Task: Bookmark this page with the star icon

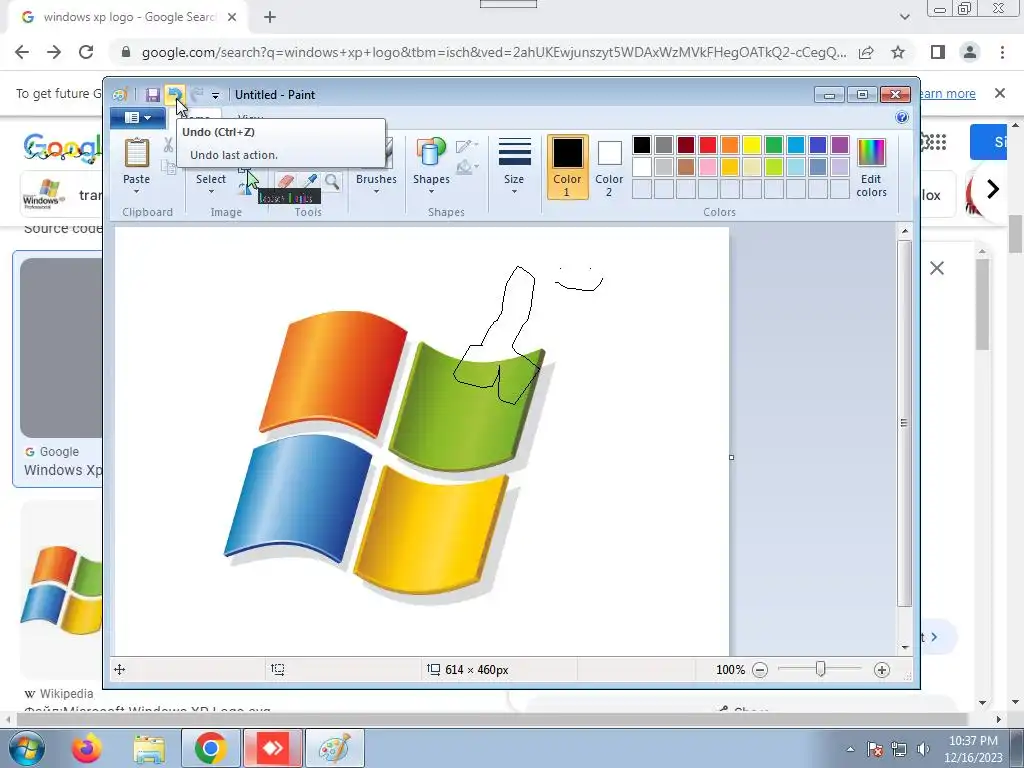Action: 898,52
